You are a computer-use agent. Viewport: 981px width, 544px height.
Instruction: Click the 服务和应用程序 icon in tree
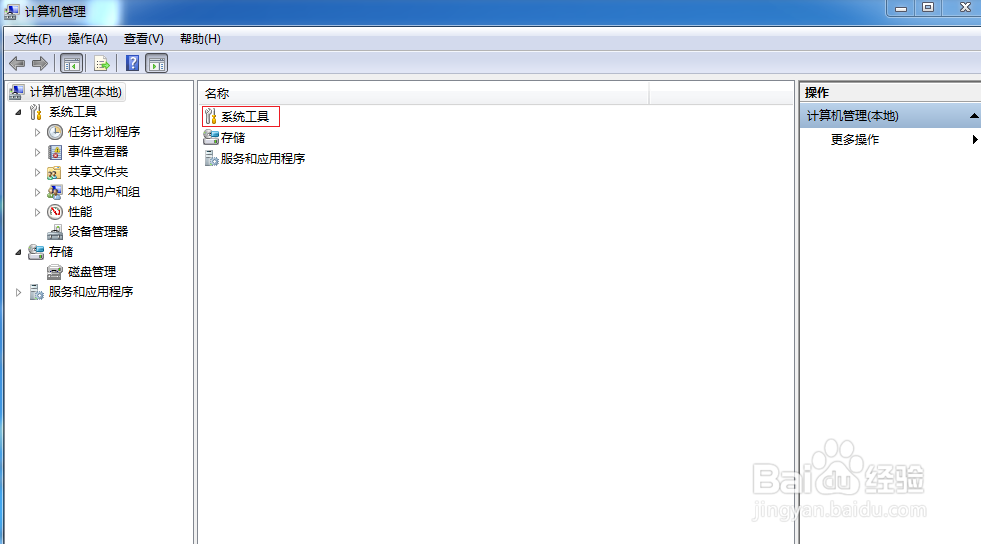point(36,292)
